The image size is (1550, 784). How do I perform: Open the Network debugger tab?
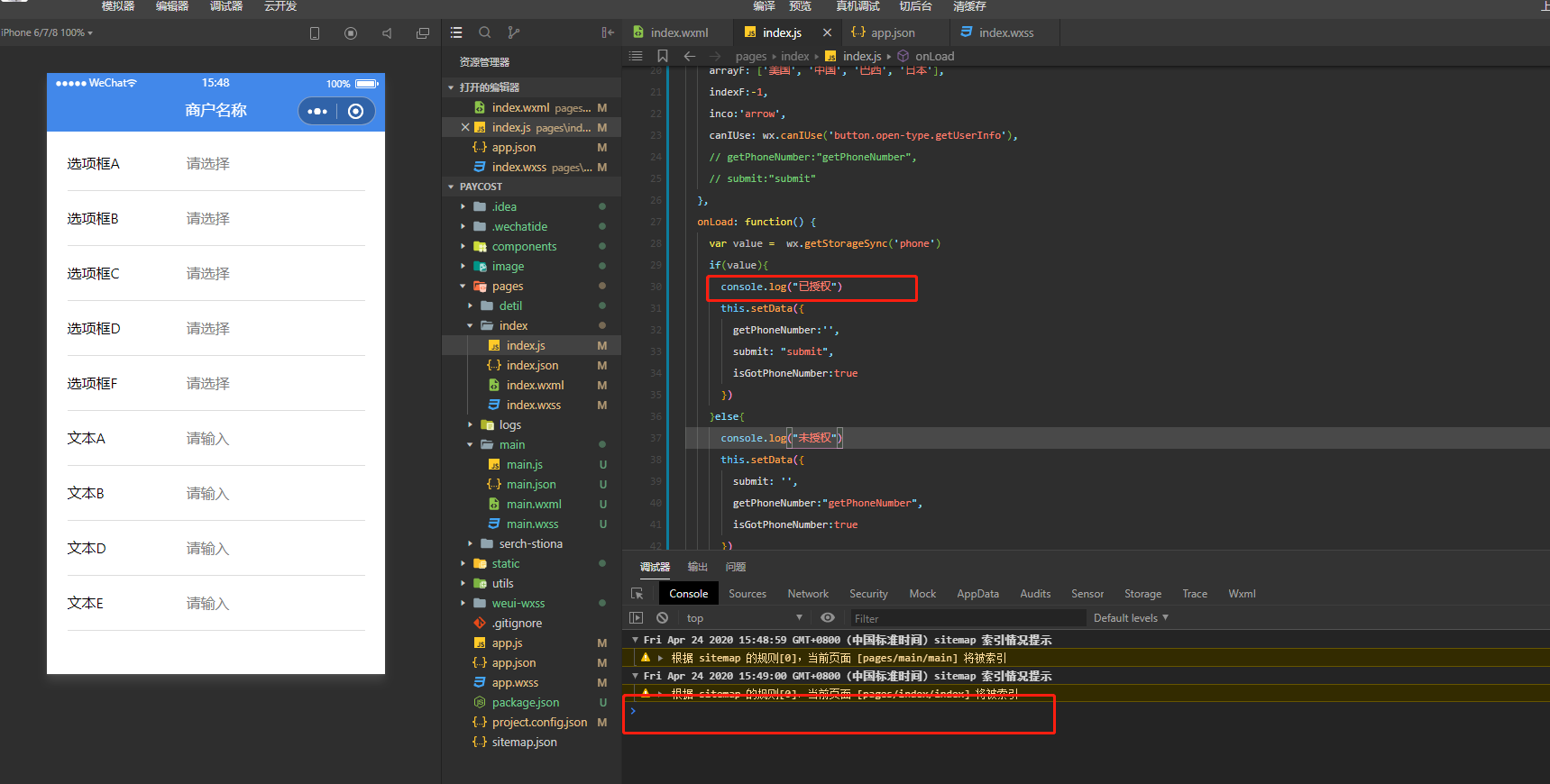pyautogui.click(x=808, y=594)
